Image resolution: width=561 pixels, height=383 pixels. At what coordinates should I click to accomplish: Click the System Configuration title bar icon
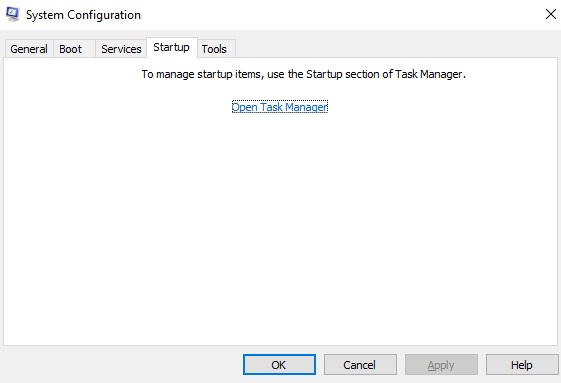click(x=13, y=15)
